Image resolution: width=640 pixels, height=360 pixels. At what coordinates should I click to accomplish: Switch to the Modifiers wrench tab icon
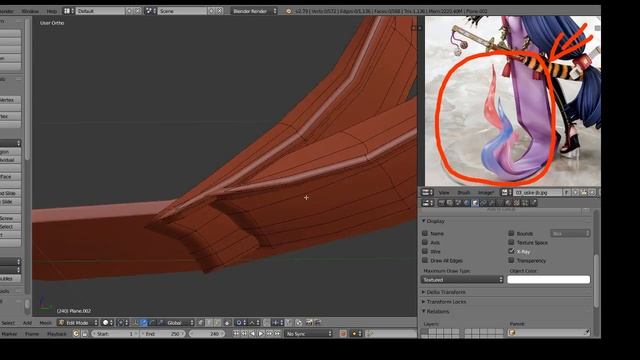tap(491, 203)
